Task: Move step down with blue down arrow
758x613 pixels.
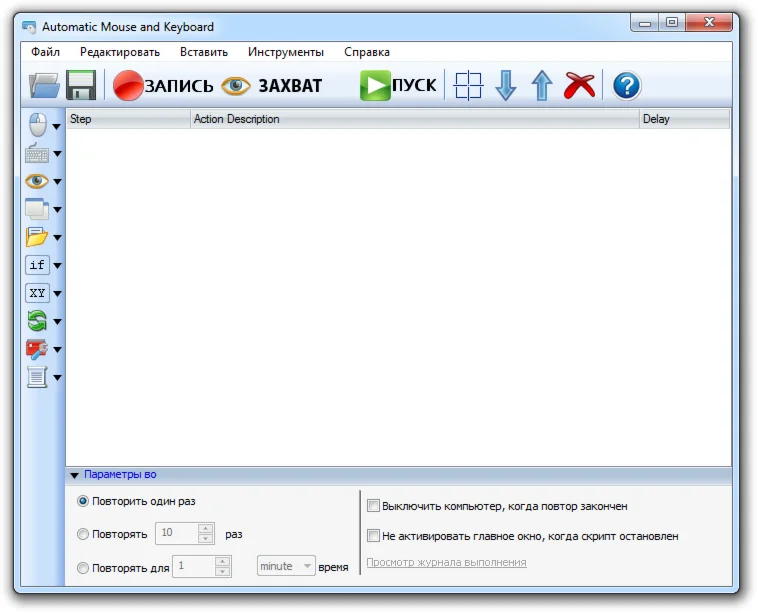Action: click(x=506, y=86)
